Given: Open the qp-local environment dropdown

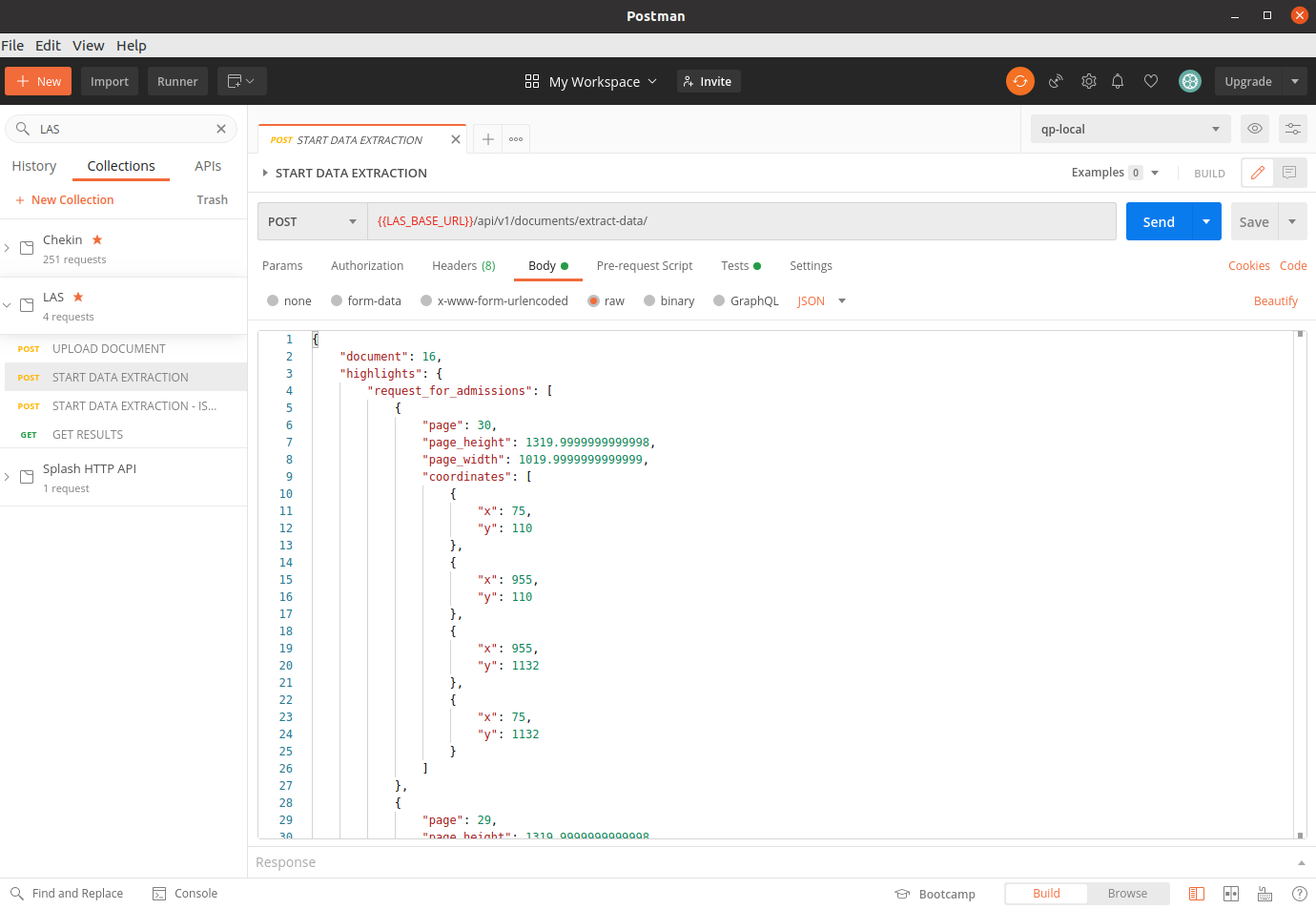Looking at the screenshot, I should tap(1129, 129).
